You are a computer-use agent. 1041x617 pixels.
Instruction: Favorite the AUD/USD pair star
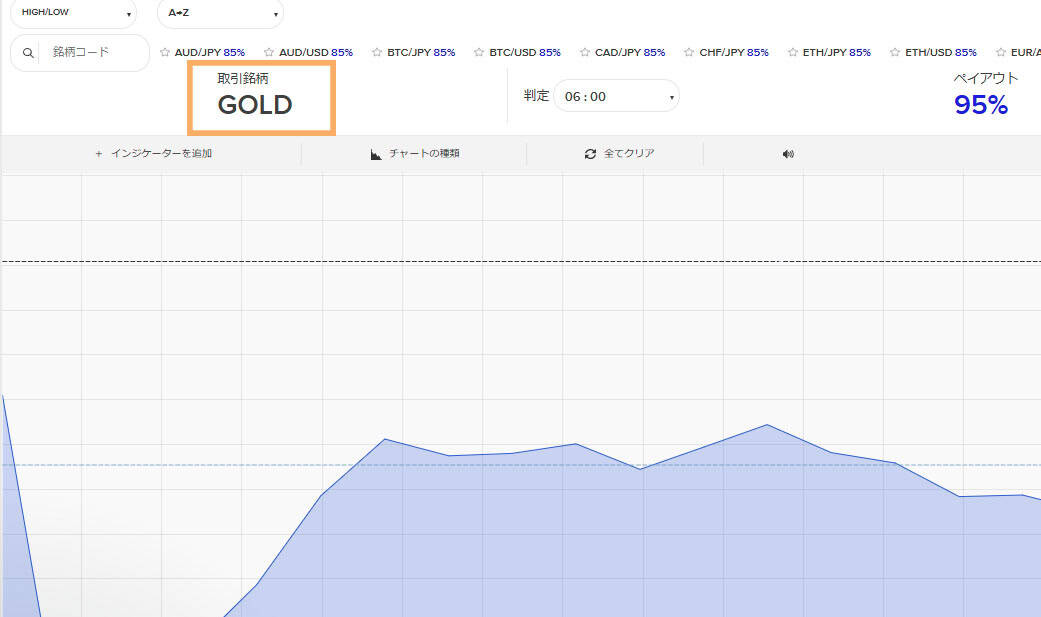(269, 52)
